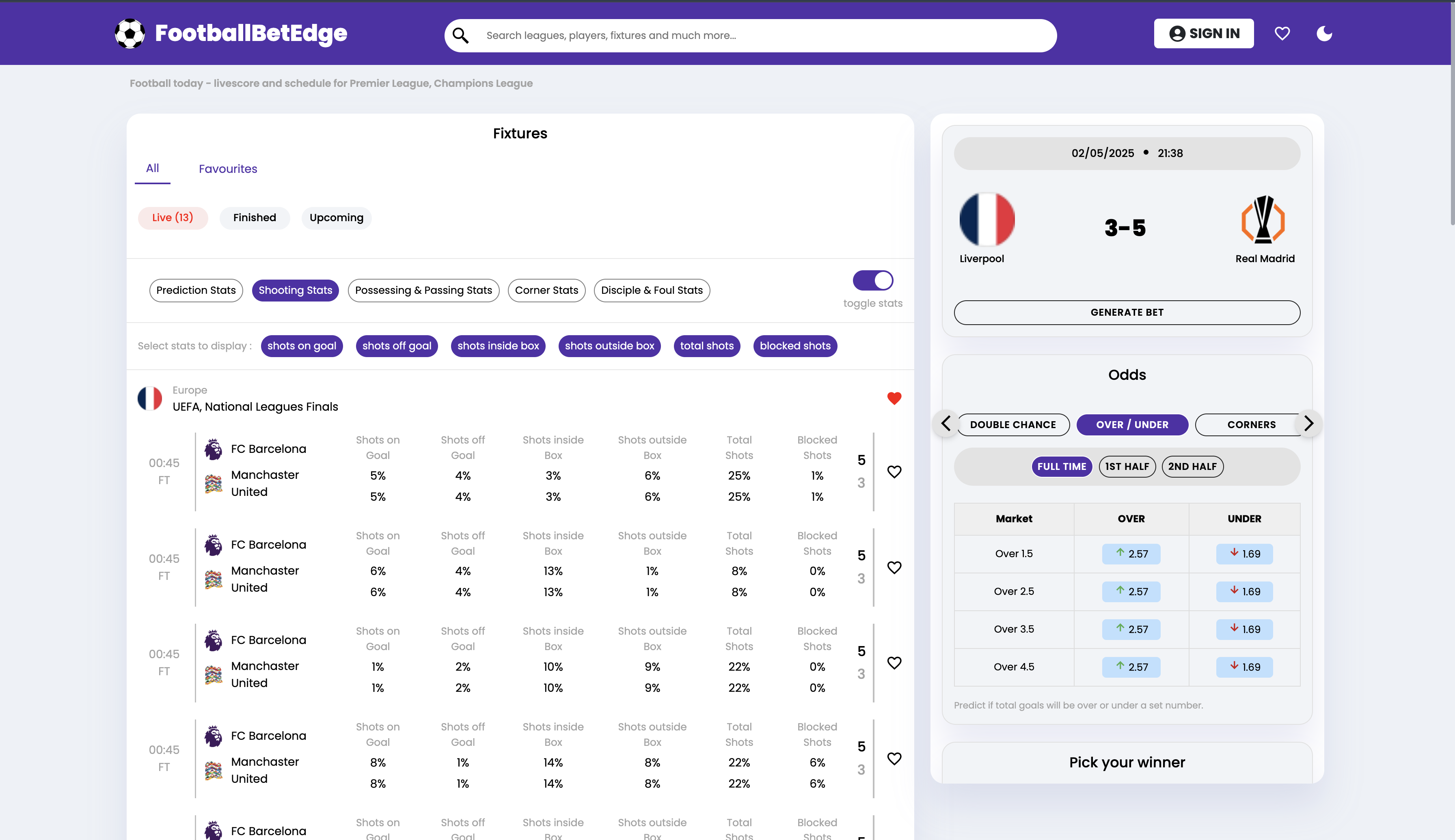Select the 1ST HALF odds period

(1127, 466)
